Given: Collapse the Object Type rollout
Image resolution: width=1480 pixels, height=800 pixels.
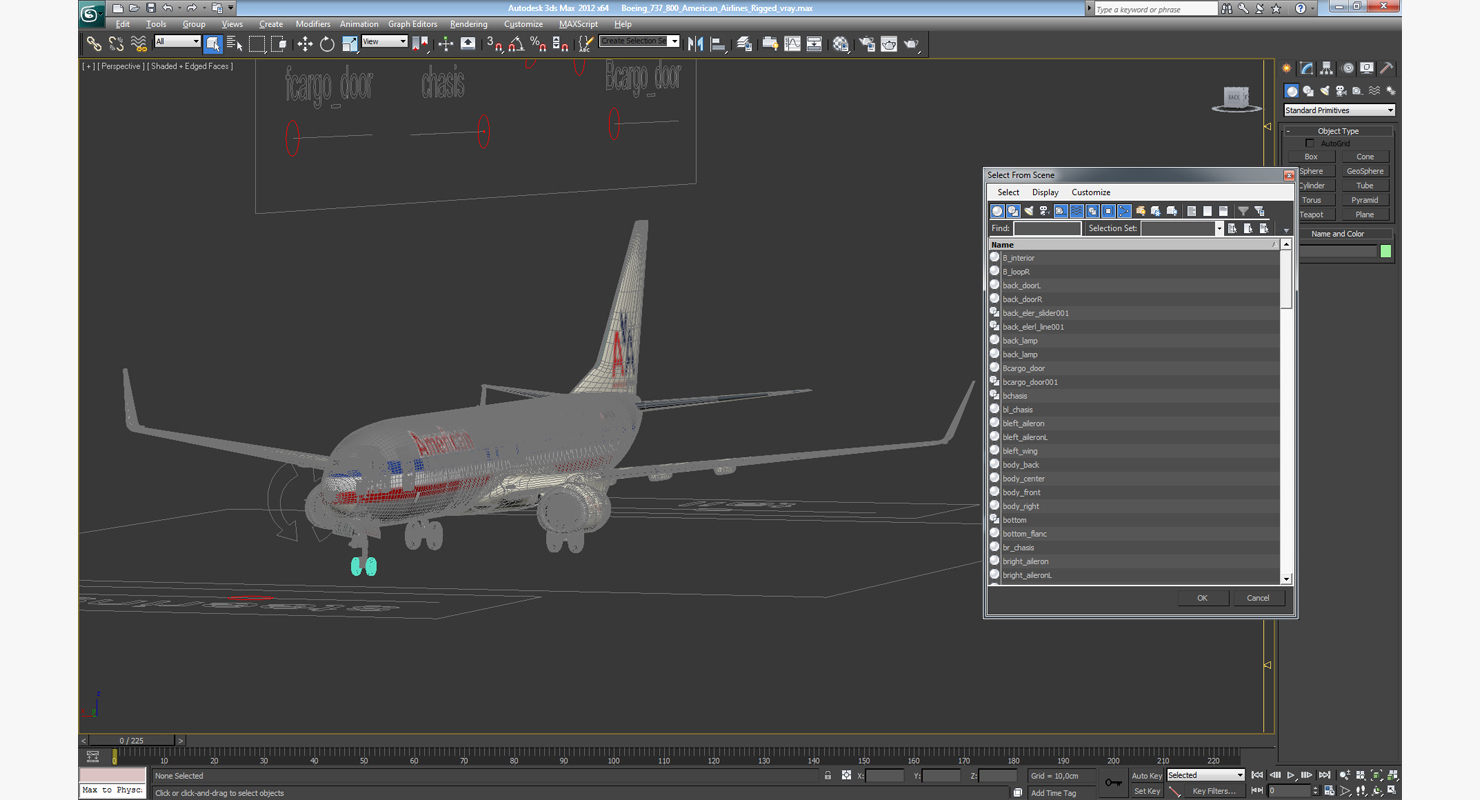Looking at the screenshot, I should [1338, 131].
